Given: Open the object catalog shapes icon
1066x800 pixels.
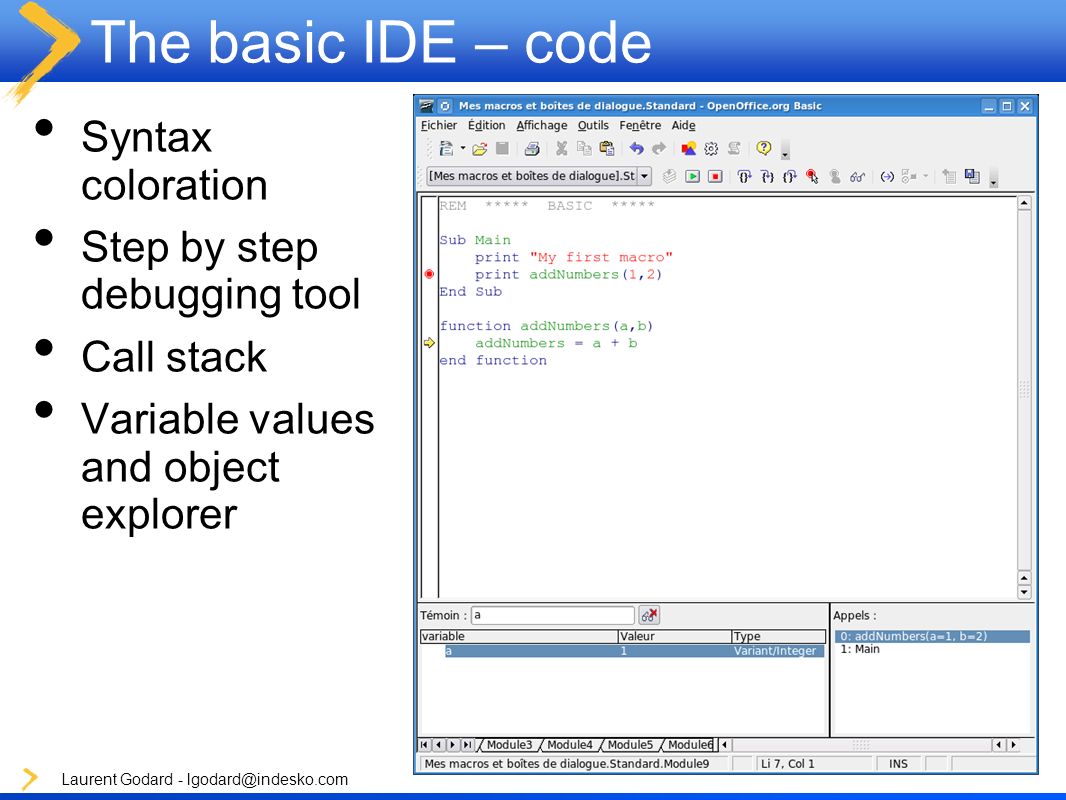Looking at the screenshot, I should coord(689,148).
